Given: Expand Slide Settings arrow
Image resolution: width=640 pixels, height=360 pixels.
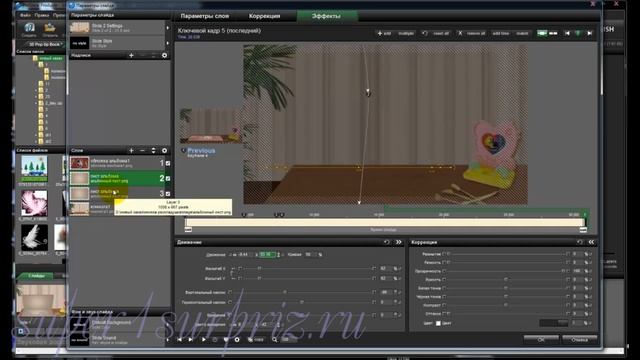Looking at the screenshot, I should 167,28.
